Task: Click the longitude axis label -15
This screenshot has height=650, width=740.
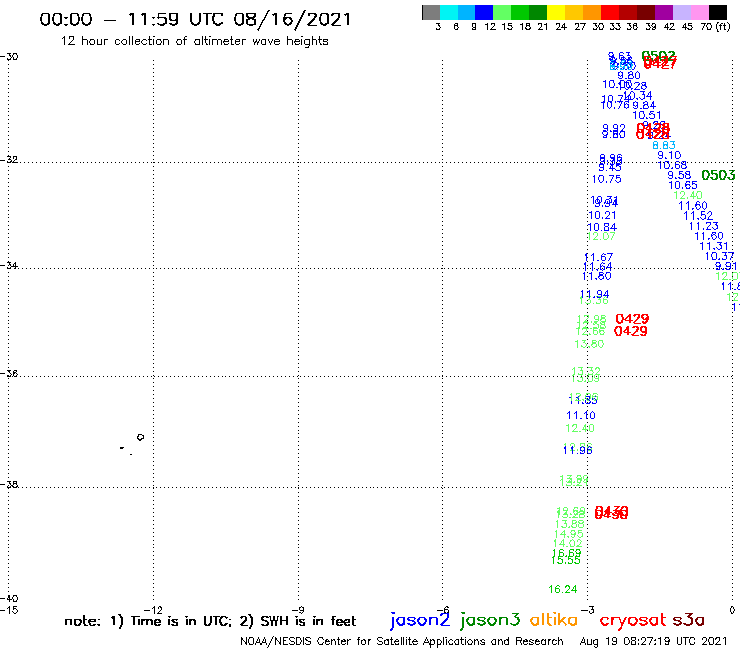Action: (9, 610)
